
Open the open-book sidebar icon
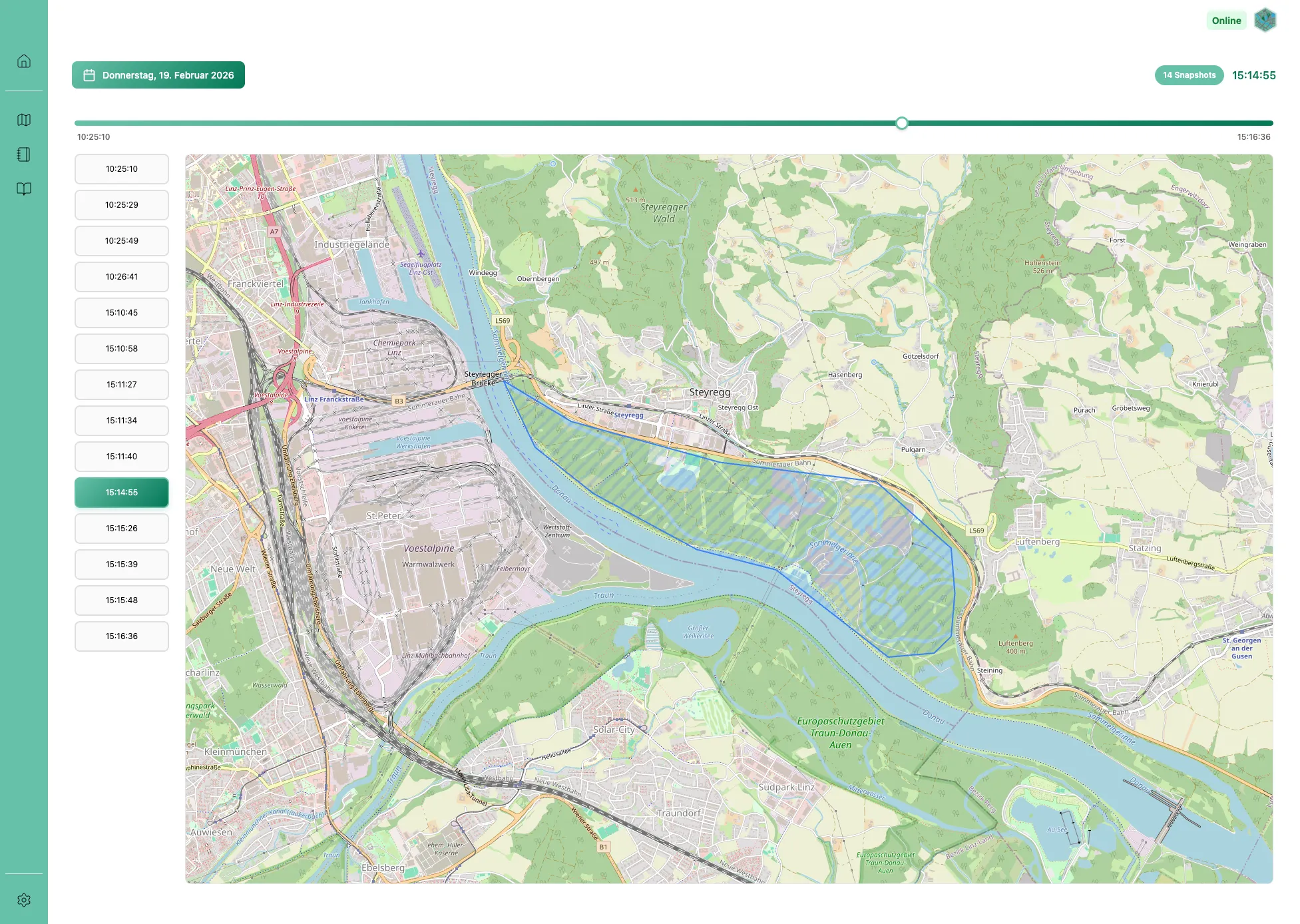[24, 189]
